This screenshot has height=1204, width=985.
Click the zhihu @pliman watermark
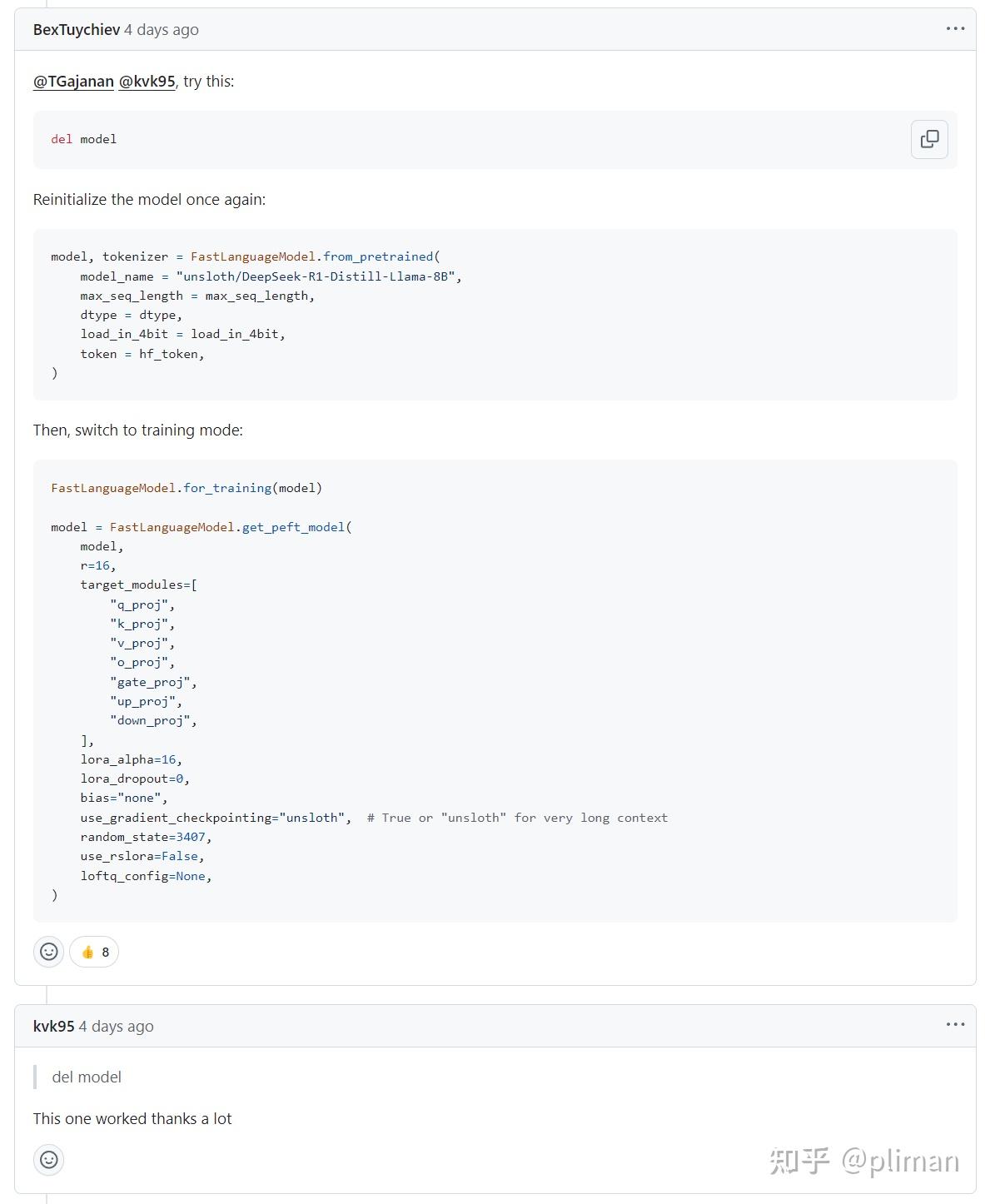864,1160
